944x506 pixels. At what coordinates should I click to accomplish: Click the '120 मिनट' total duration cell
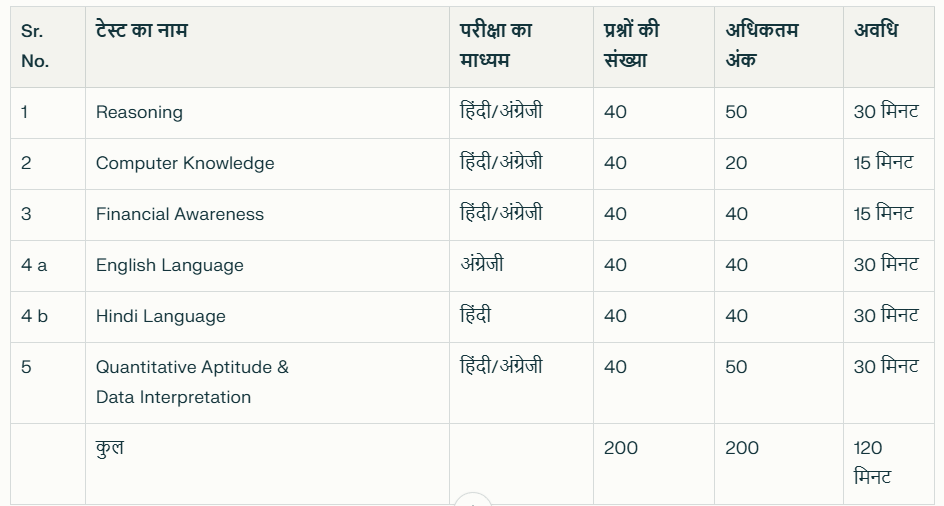point(872,463)
